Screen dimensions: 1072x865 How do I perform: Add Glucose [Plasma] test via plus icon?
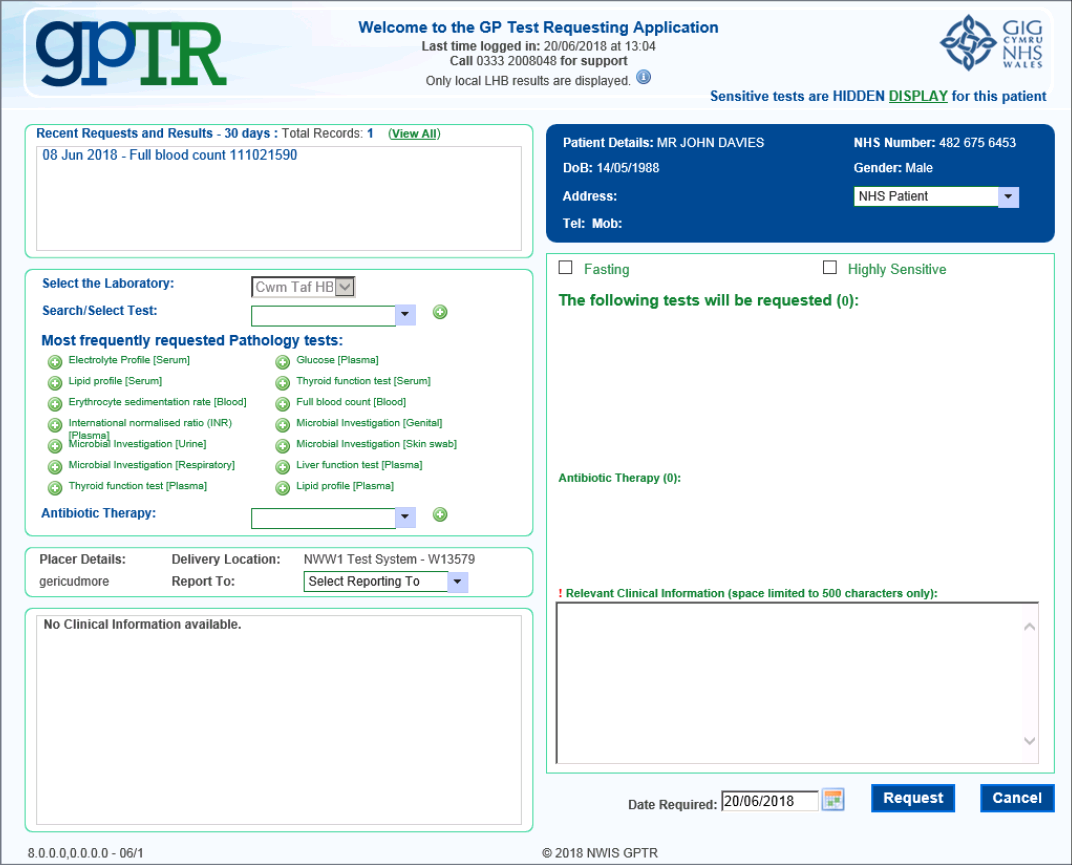(283, 361)
